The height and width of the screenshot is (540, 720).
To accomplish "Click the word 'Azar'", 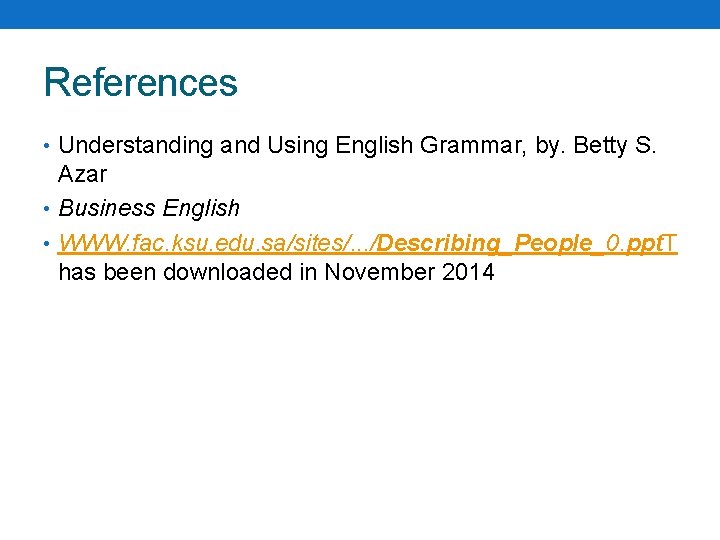I will [82, 175].
